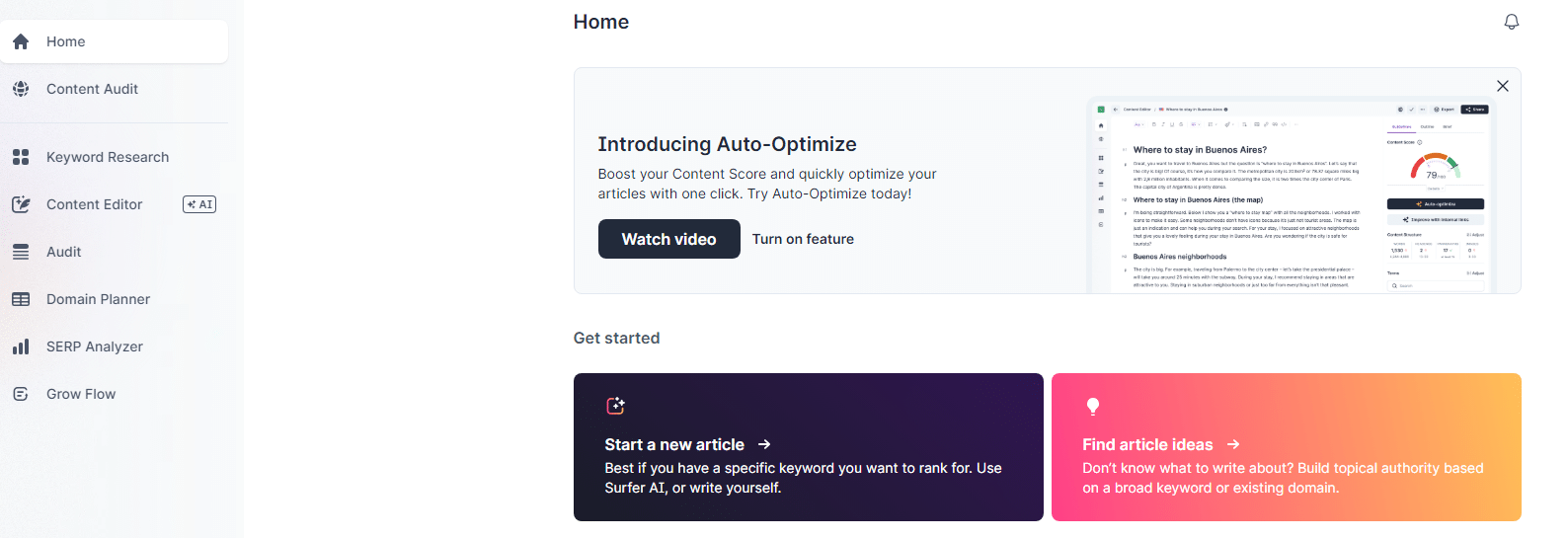Image resolution: width=1568 pixels, height=538 pixels.
Task: Click the Grow Flow icon
Action: (x=21, y=394)
